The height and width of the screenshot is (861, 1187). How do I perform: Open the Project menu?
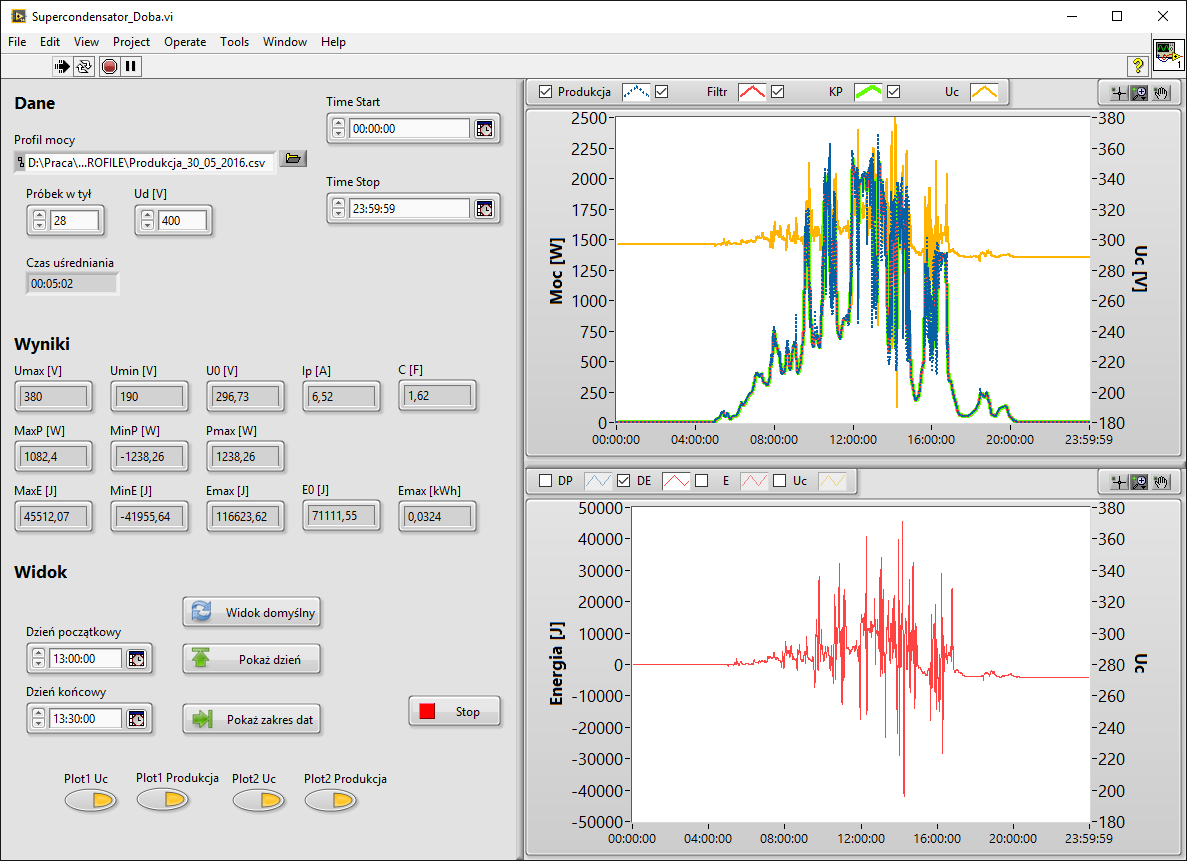point(132,42)
